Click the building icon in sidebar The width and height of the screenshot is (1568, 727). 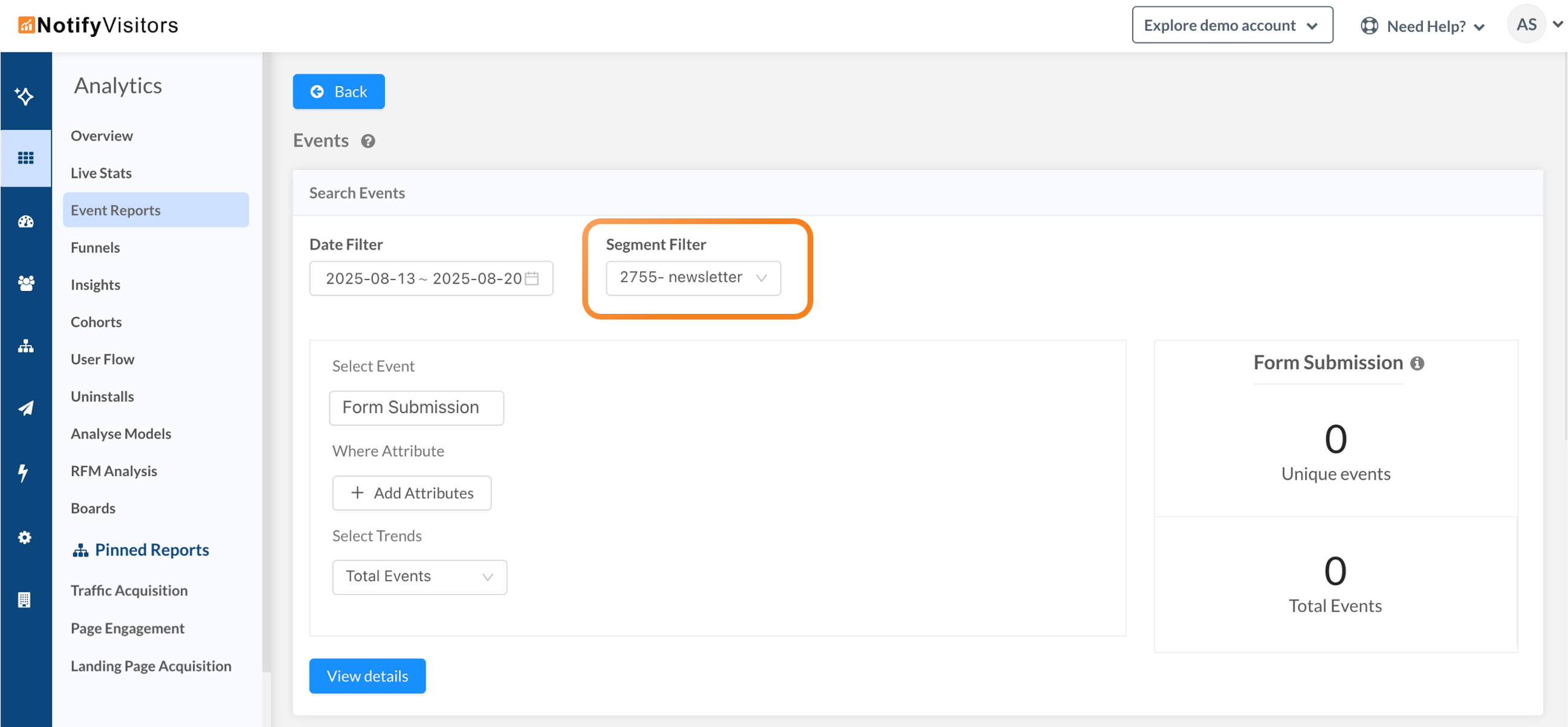point(24,600)
